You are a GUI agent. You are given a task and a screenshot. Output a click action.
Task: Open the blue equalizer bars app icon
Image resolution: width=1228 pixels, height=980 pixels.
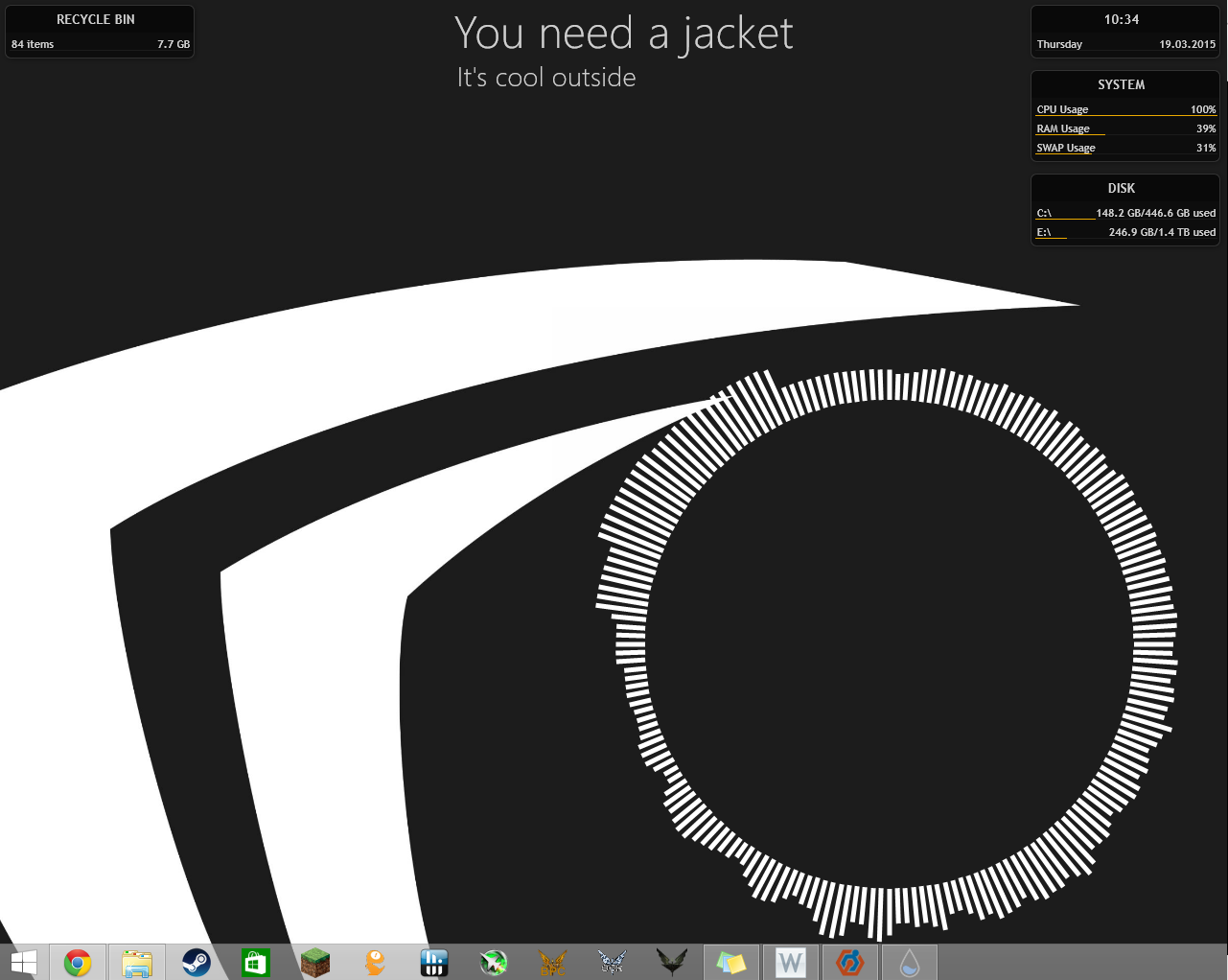coord(434,963)
